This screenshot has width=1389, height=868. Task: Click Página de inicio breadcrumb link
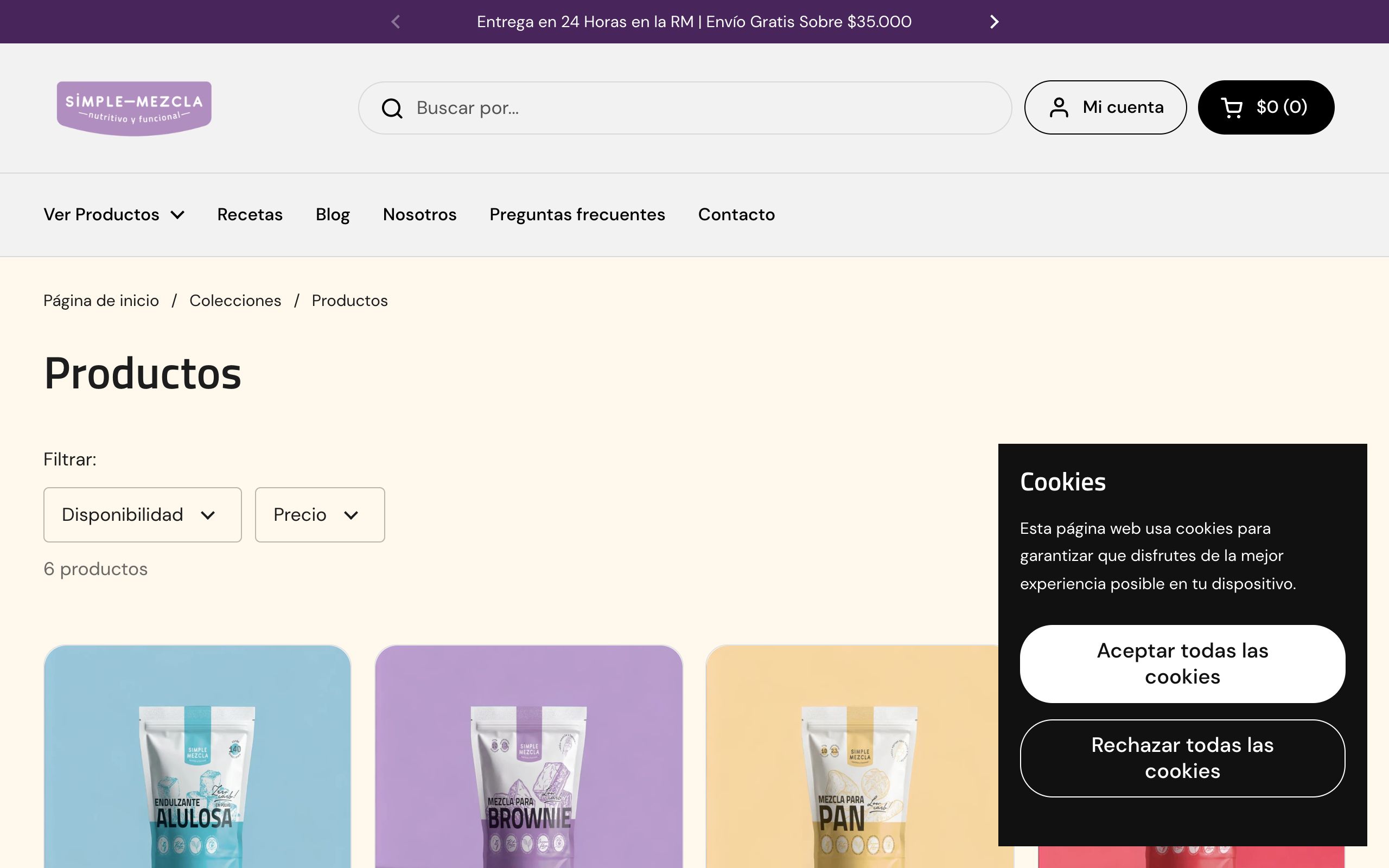pos(101,301)
